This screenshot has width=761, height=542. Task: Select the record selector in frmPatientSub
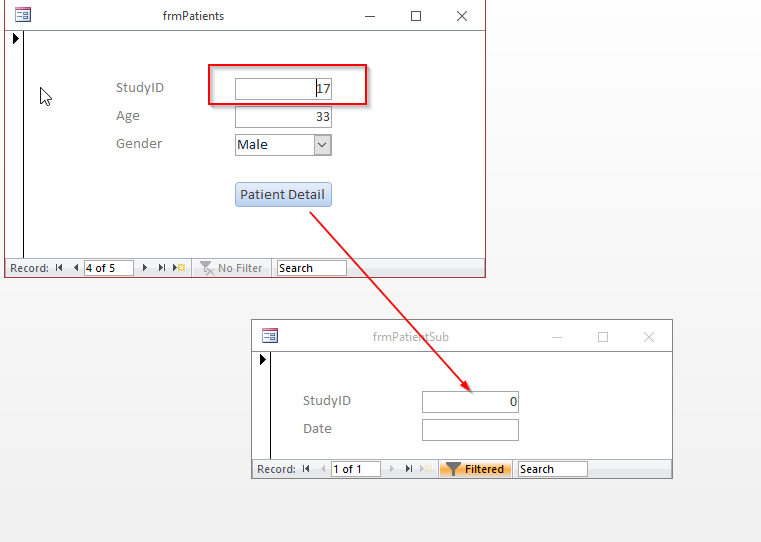click(261, 405)
